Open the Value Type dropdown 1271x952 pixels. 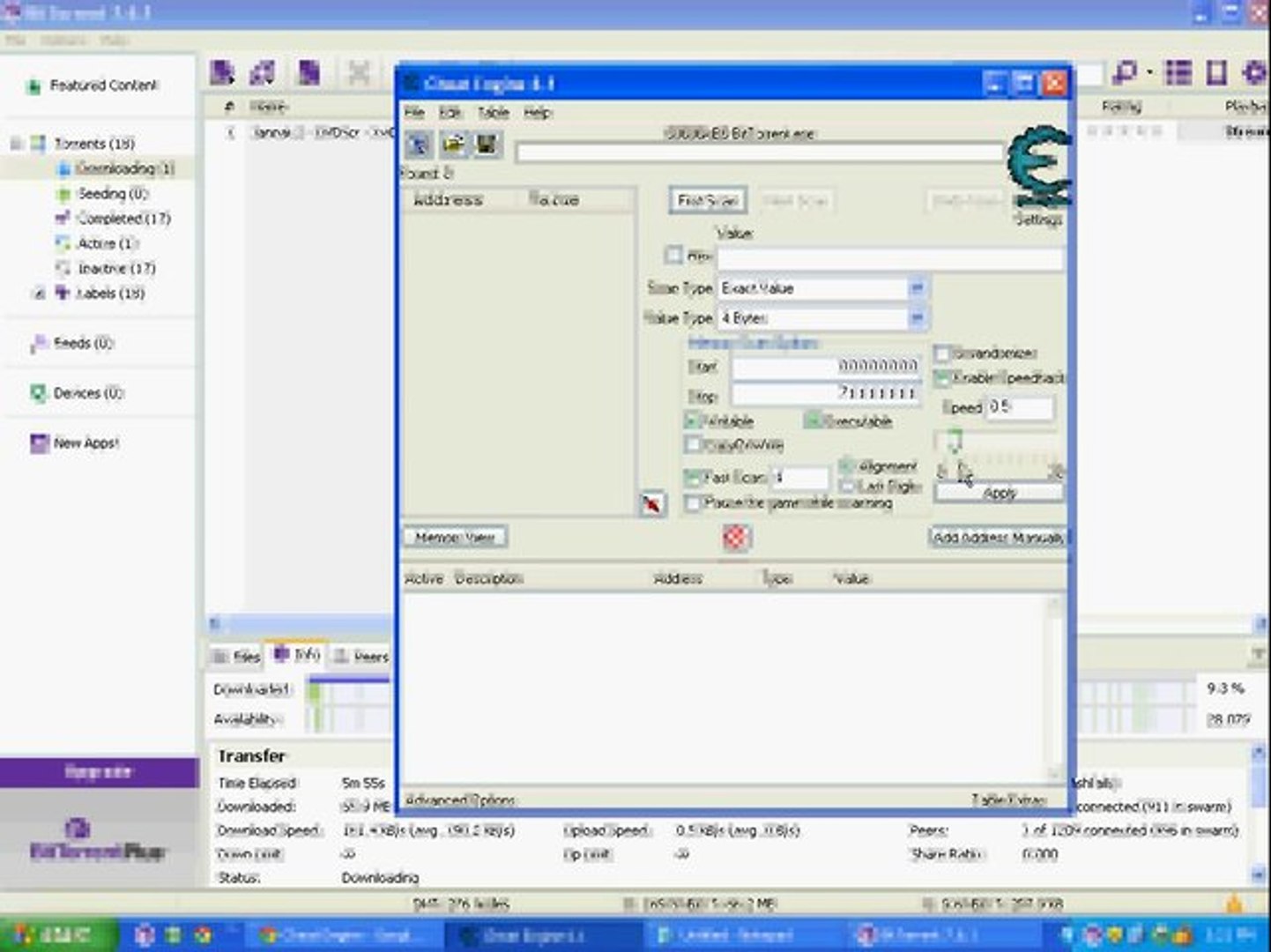pos(917,318)
